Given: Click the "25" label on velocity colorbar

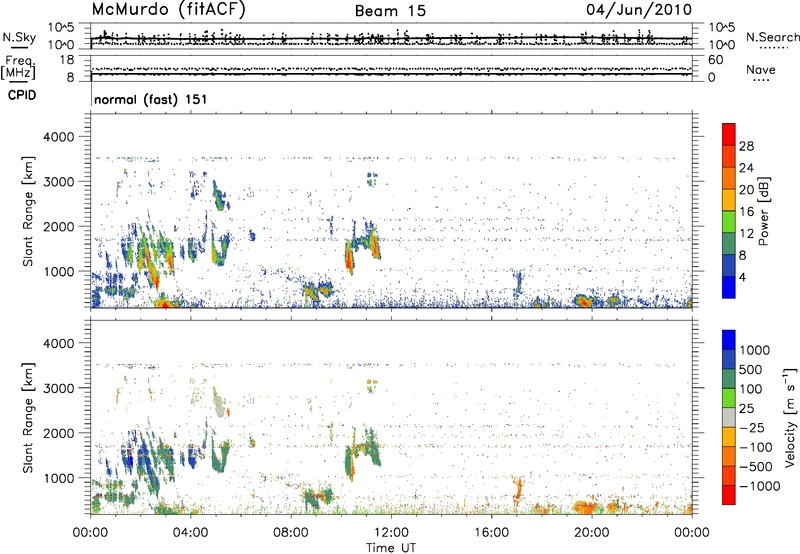Looking at the screenshot, I should 746,408.
